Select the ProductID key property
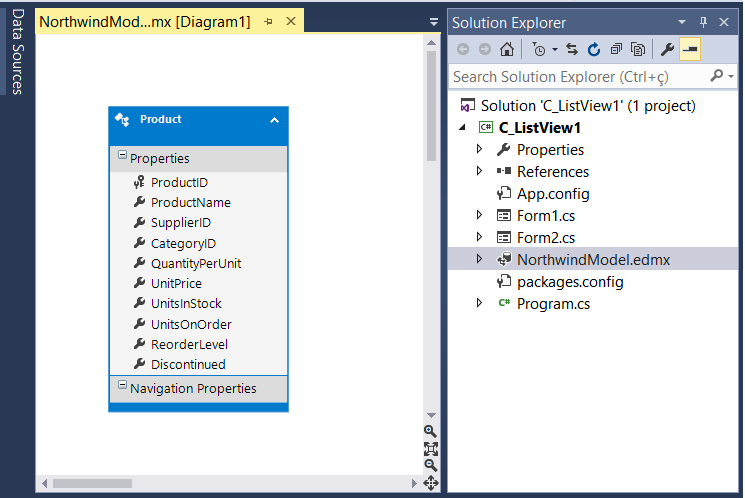The width and height of the screenshot is (745, 498). click(179, 182)
